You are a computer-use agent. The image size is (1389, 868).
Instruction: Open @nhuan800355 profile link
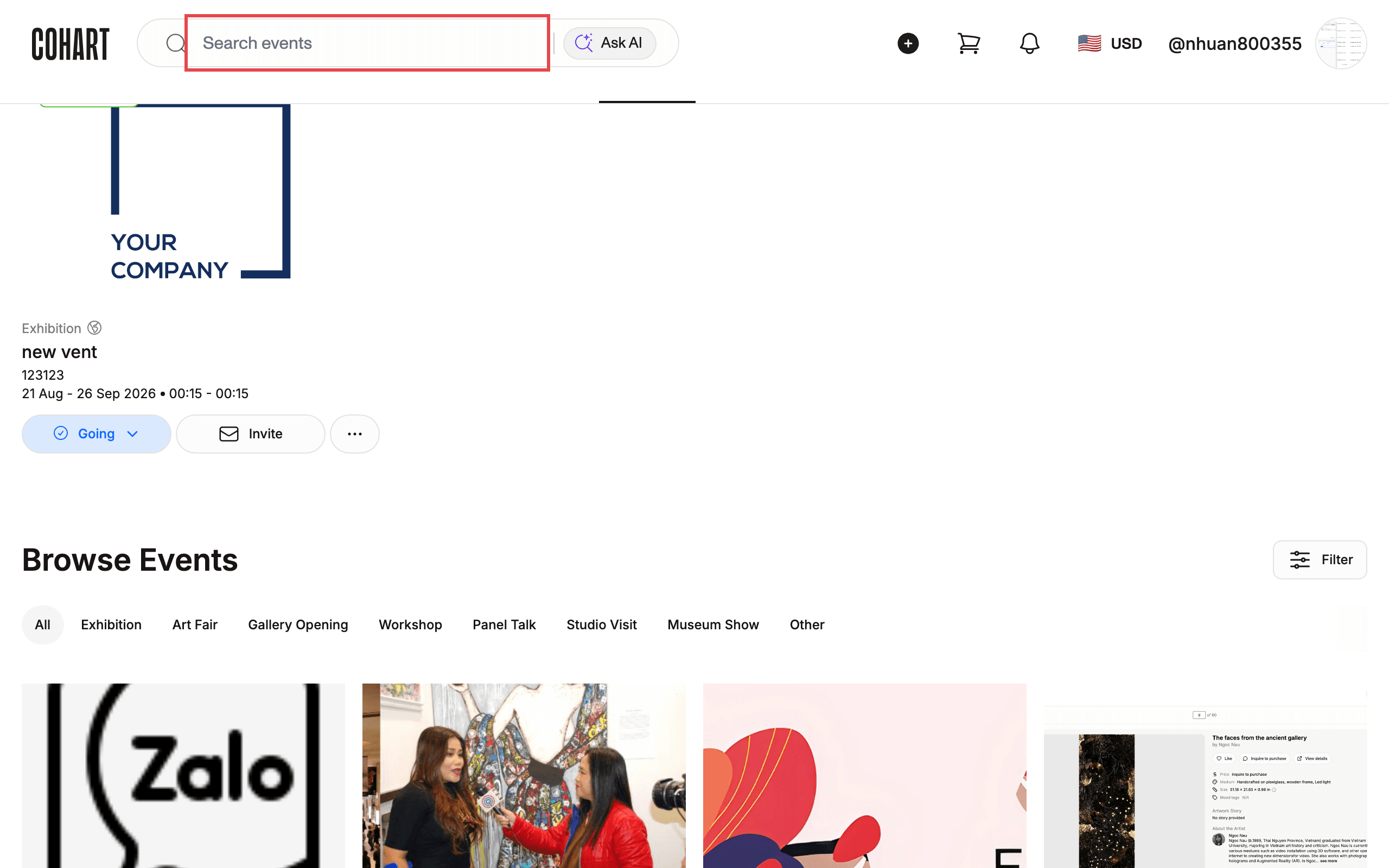[1234, 43]
